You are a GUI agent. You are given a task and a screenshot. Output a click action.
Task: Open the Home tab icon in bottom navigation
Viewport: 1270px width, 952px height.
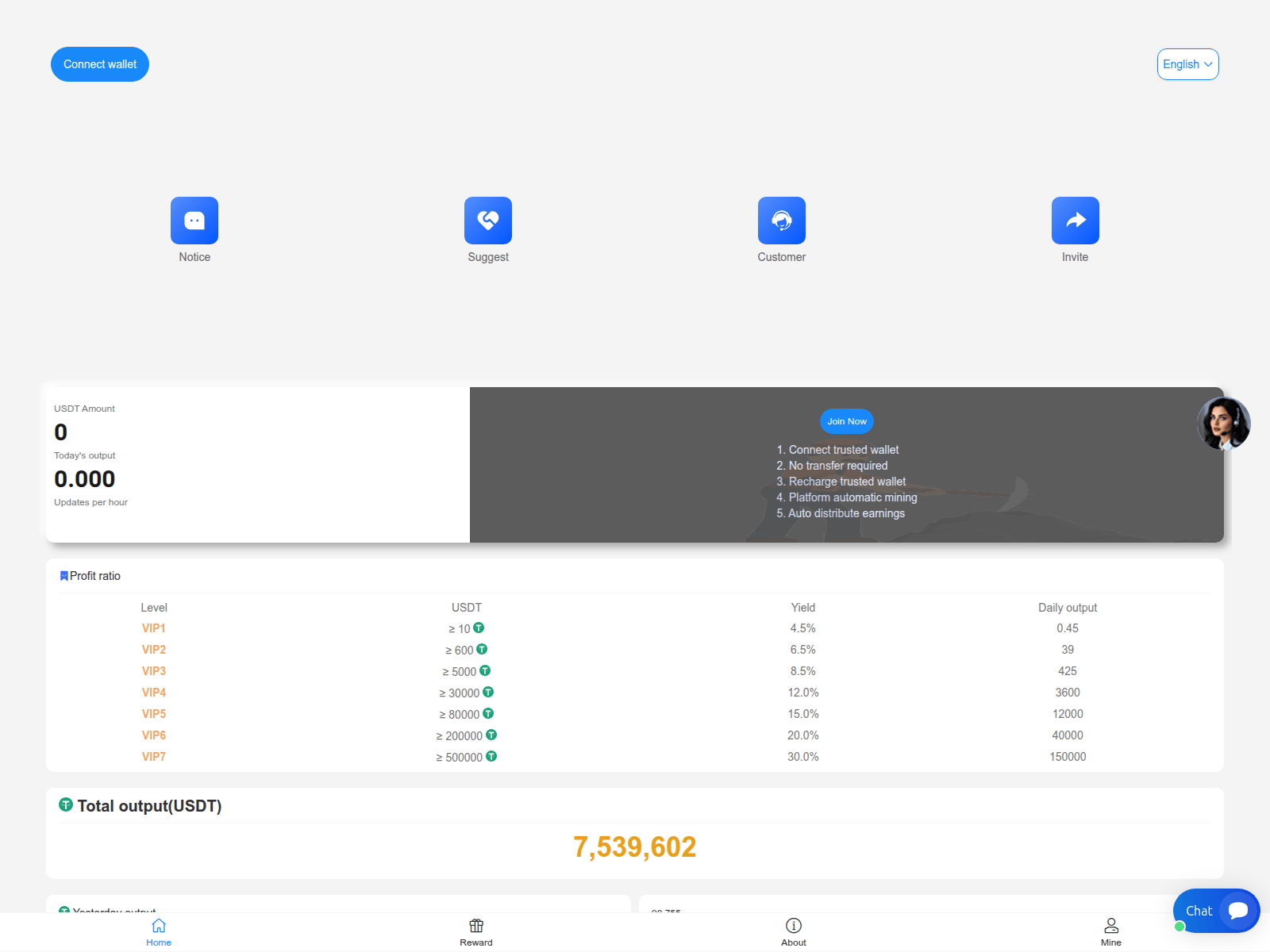click(158, 925)
